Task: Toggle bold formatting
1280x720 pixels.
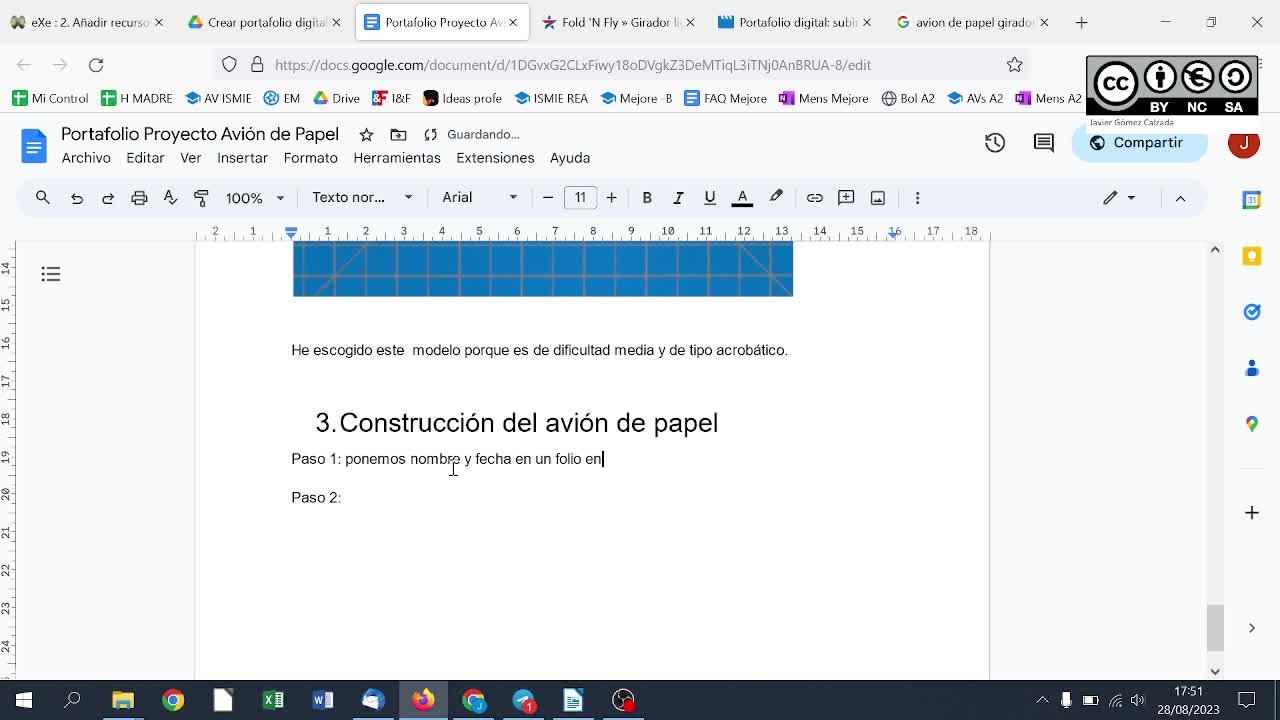Action: tap(647, 198)
